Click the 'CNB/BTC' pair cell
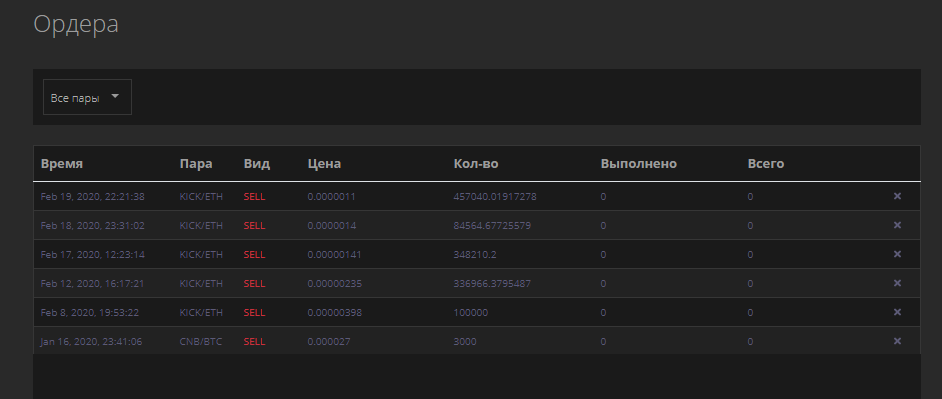The image size is (942, 399). click(x=201, y=341)
